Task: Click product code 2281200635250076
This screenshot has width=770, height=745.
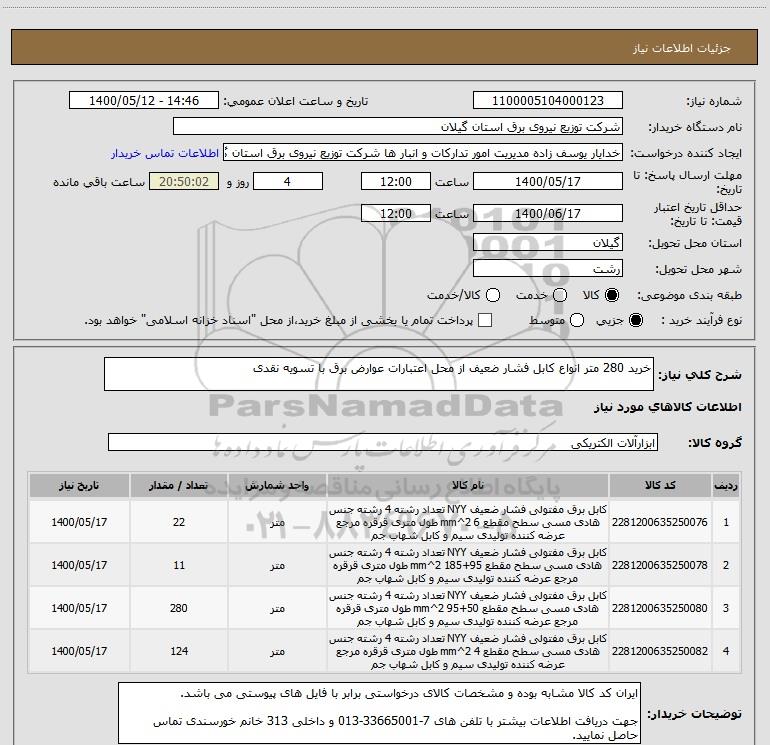Action: (x=660, y=522)
